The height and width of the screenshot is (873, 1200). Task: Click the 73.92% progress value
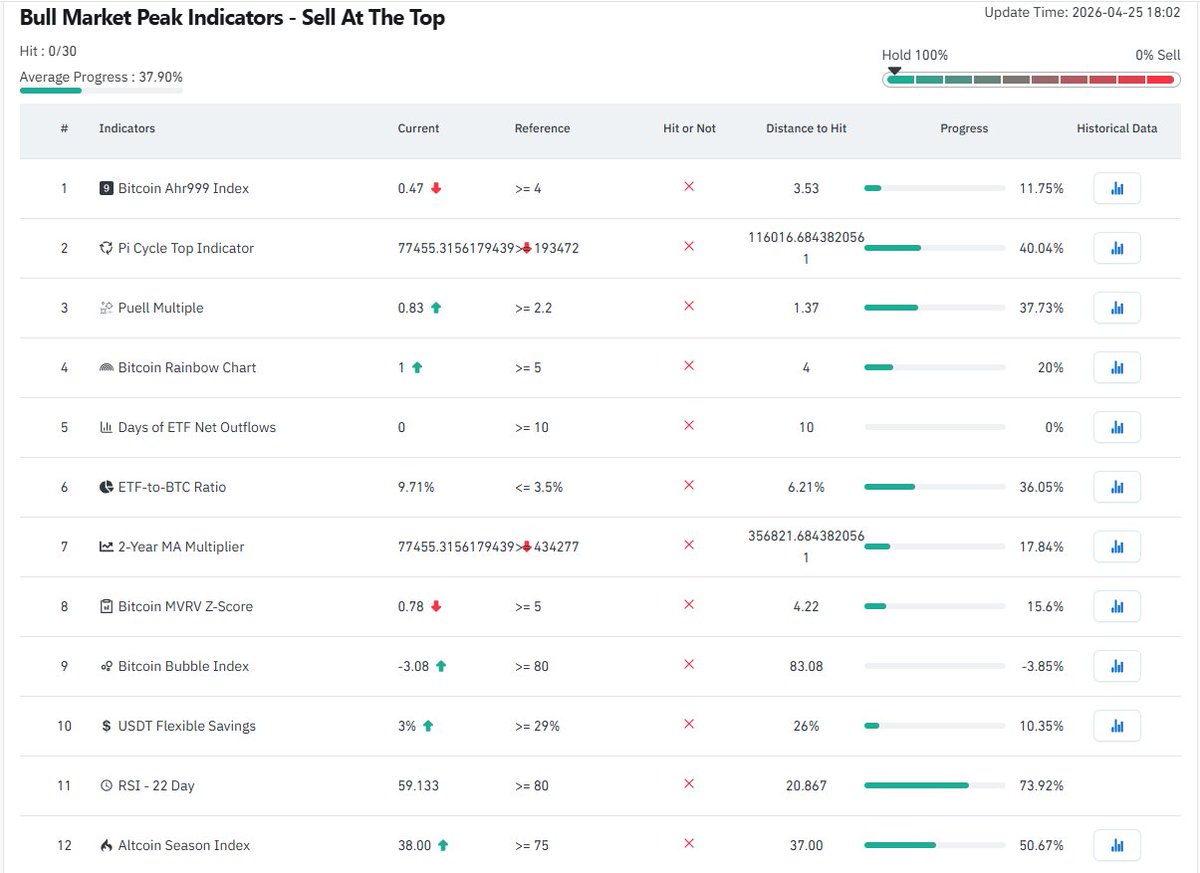[1042, 786]
